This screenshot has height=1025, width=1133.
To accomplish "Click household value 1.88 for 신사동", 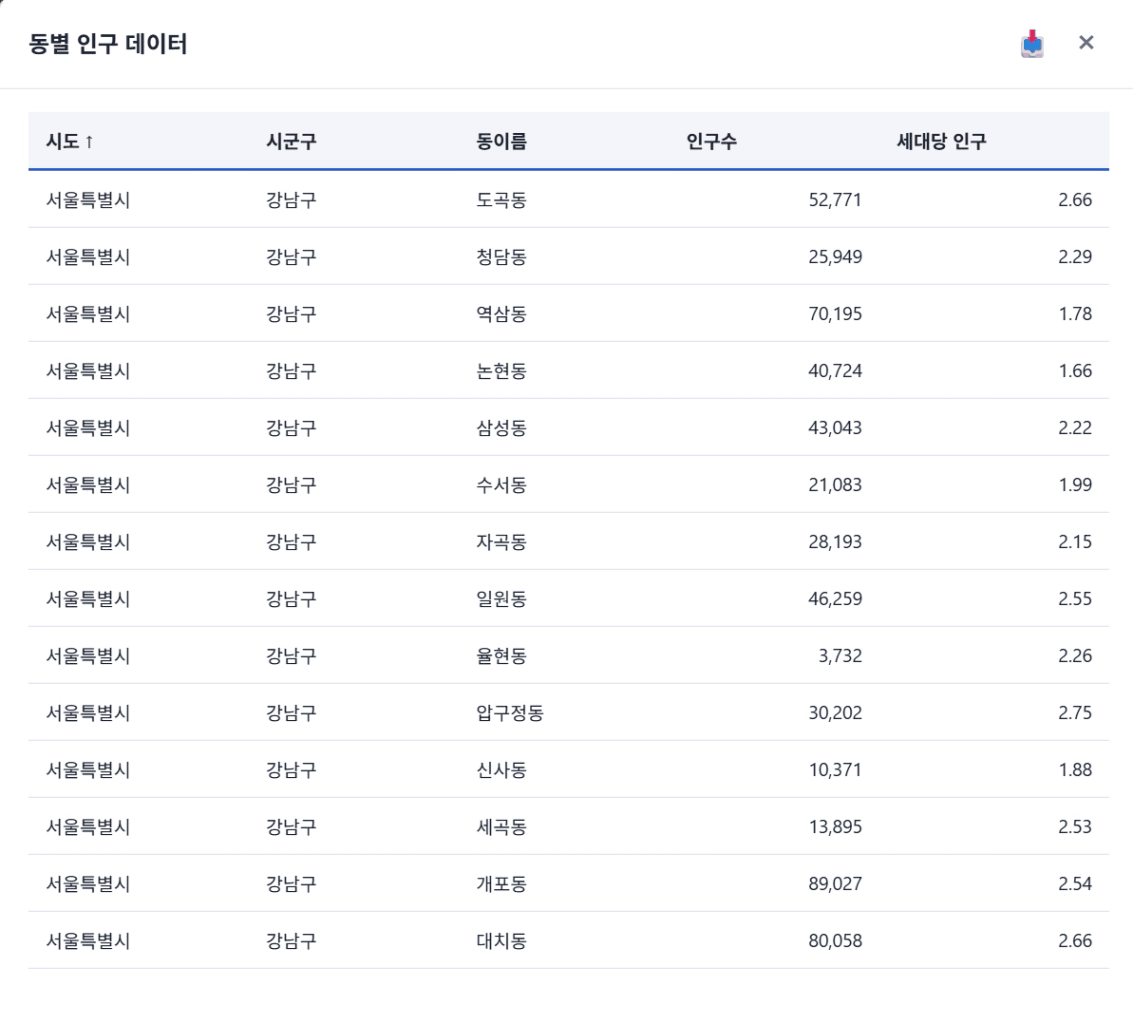I will tap(1074, 770).
